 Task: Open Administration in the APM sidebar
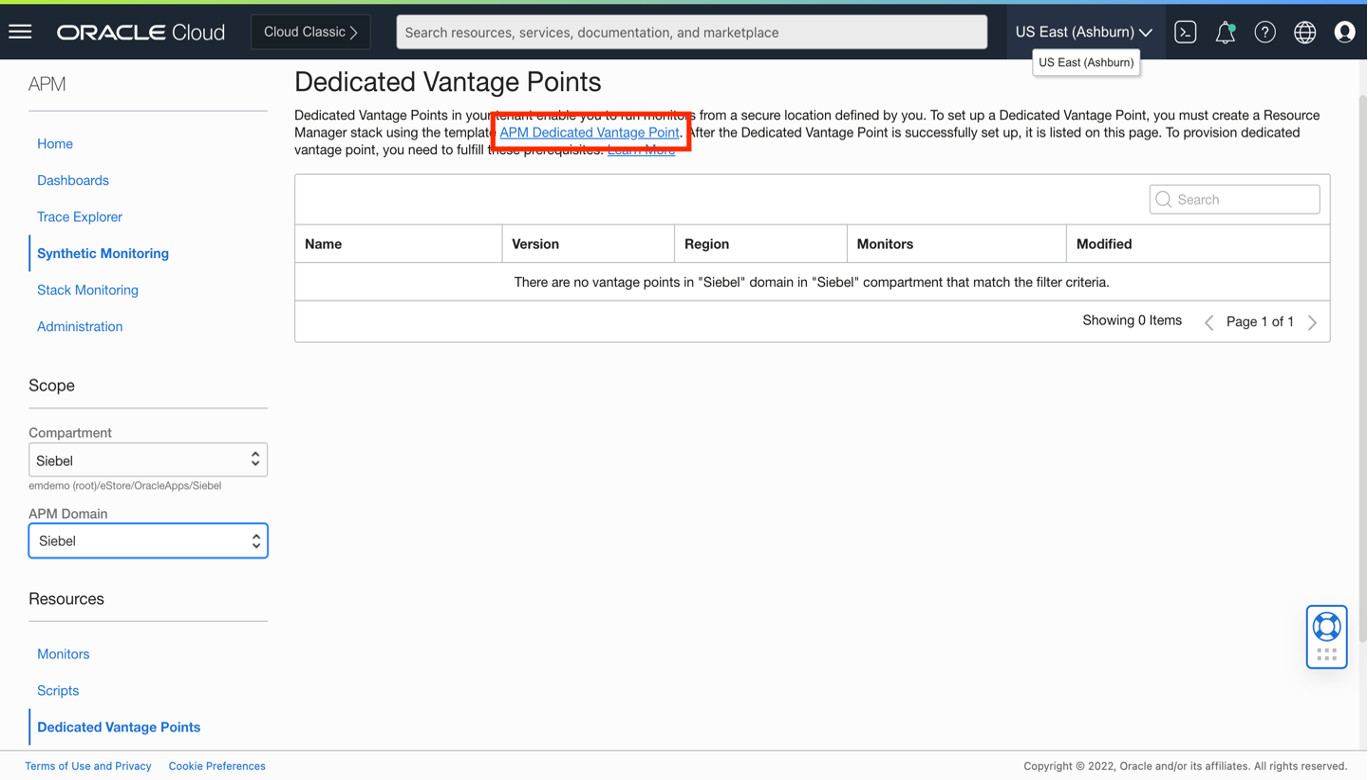[80, 327]
